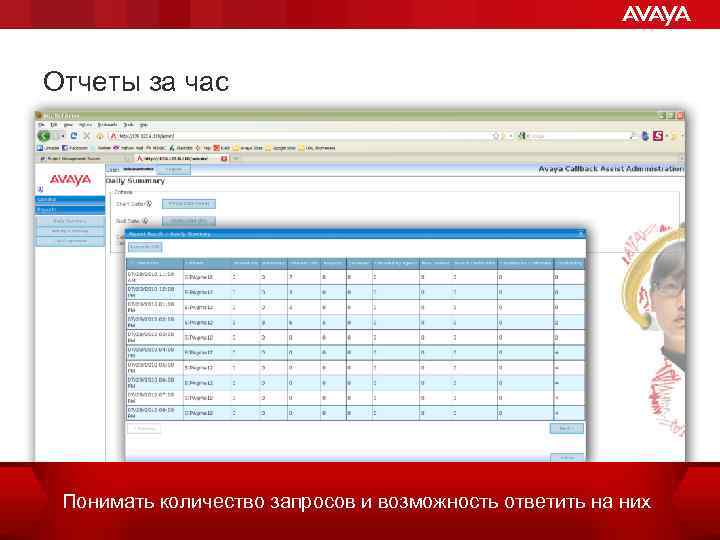This screenshot has width=720, height=540.
Task: Select the 08:00 PM row date cell
Action: tap(155, 413)
